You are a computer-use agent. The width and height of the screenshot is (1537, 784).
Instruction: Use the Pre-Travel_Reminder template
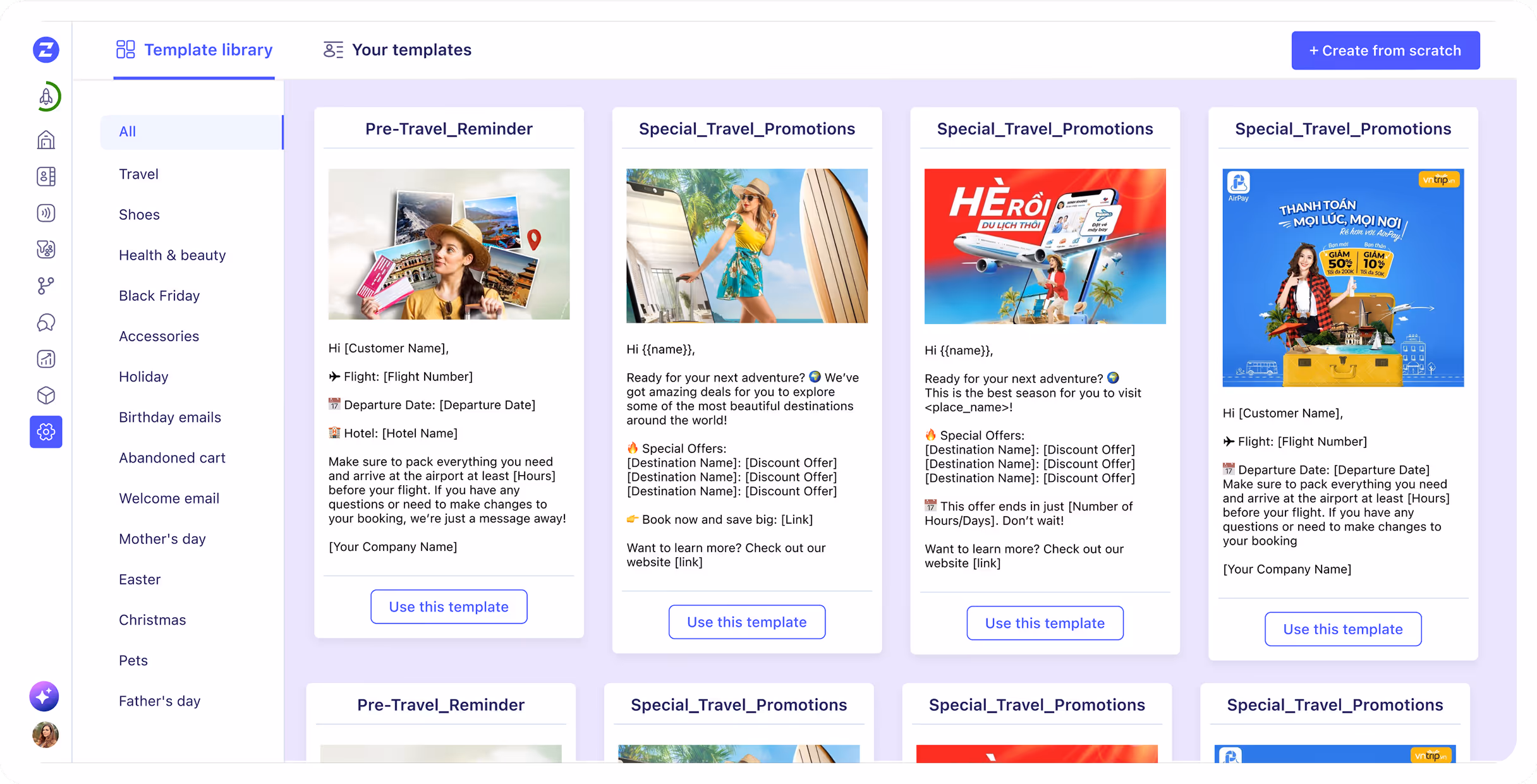tap(448, 606)
